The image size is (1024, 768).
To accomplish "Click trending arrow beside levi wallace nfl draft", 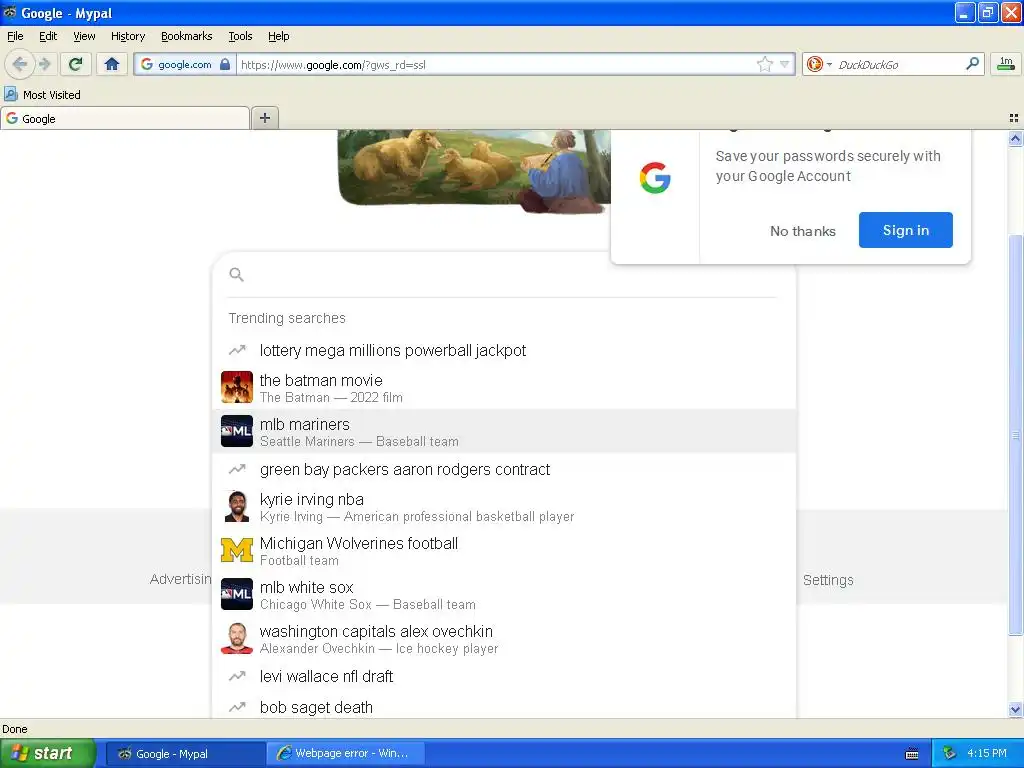I will click(236, 676).
